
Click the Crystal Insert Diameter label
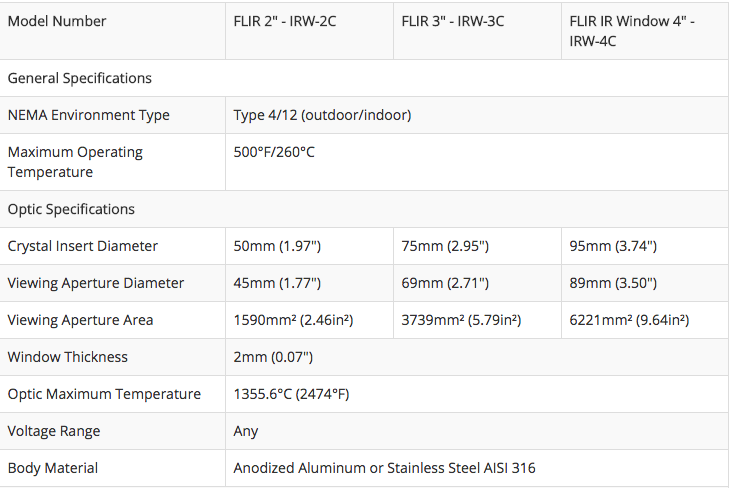coord(83,246)
